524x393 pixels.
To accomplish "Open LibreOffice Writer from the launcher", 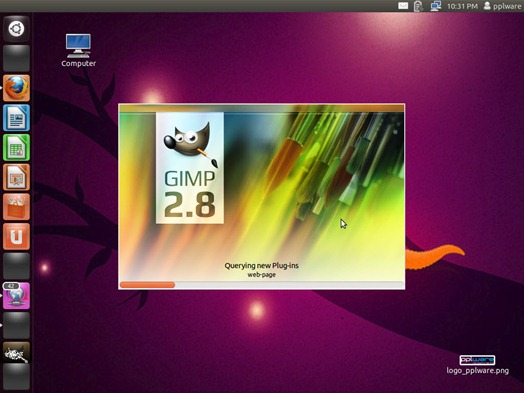I will pos(16,118).
